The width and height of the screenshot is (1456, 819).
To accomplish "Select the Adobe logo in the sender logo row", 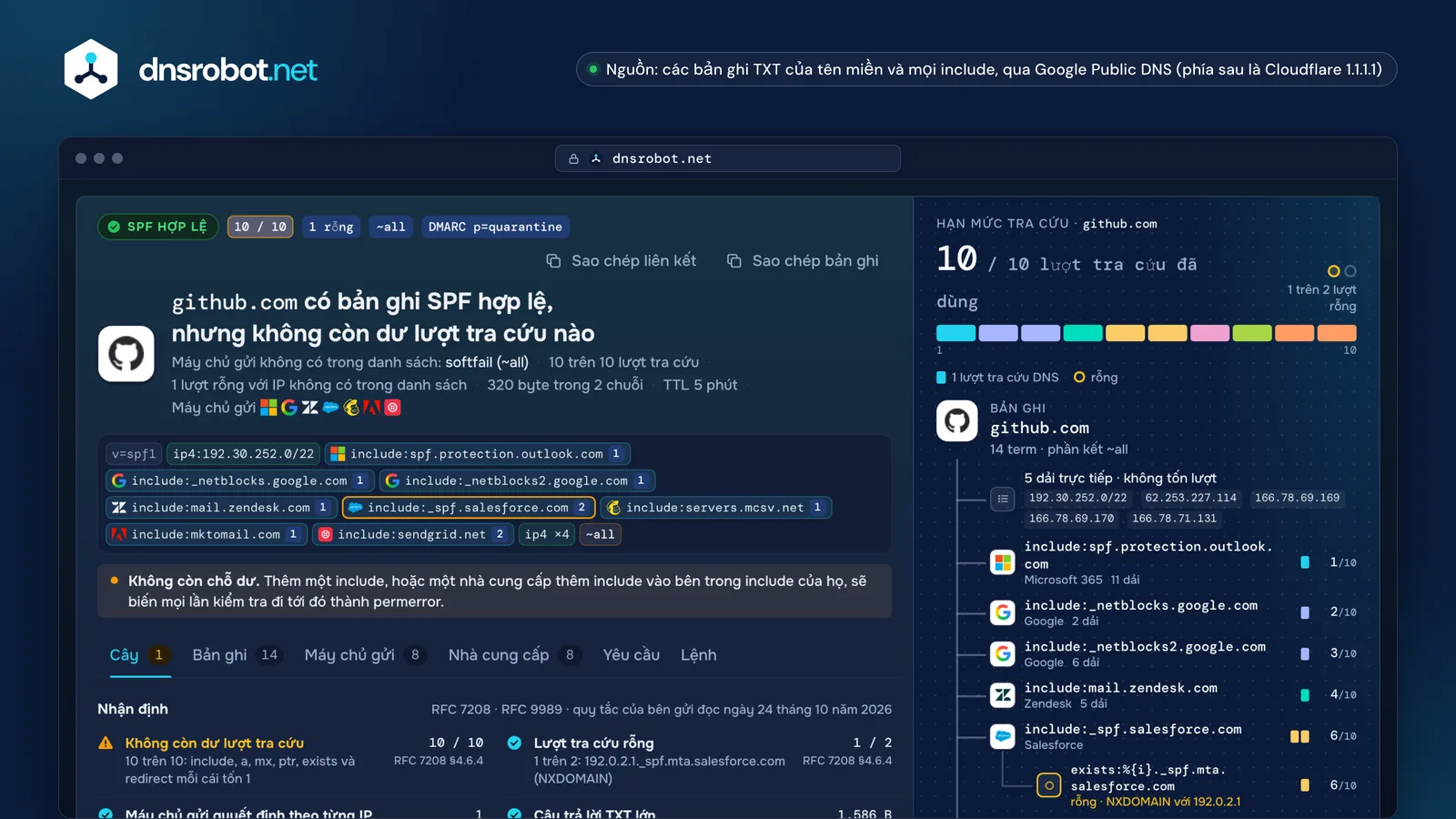I will pos(372,408).
